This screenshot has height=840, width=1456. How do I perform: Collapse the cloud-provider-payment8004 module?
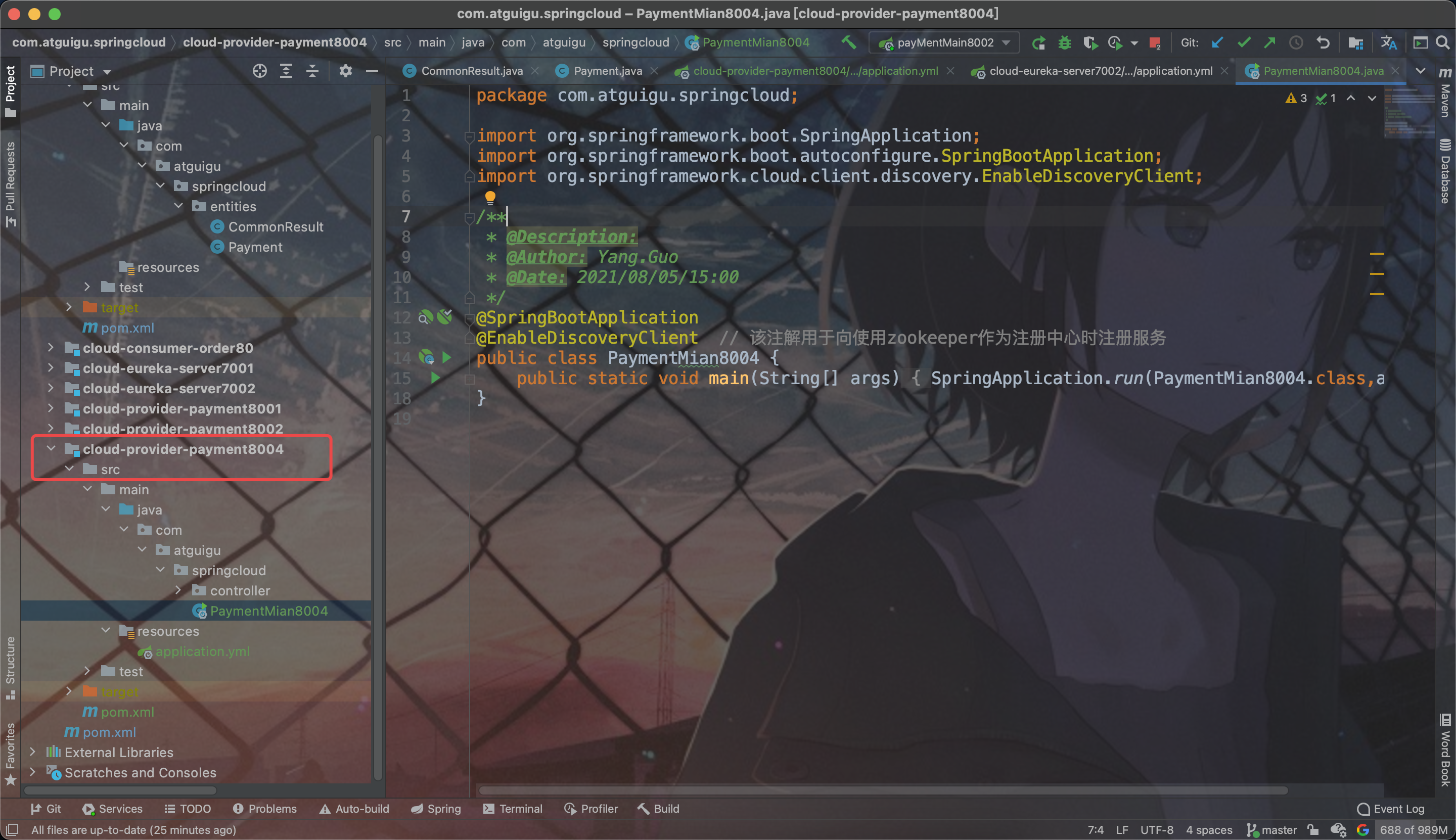coord(51,449)
